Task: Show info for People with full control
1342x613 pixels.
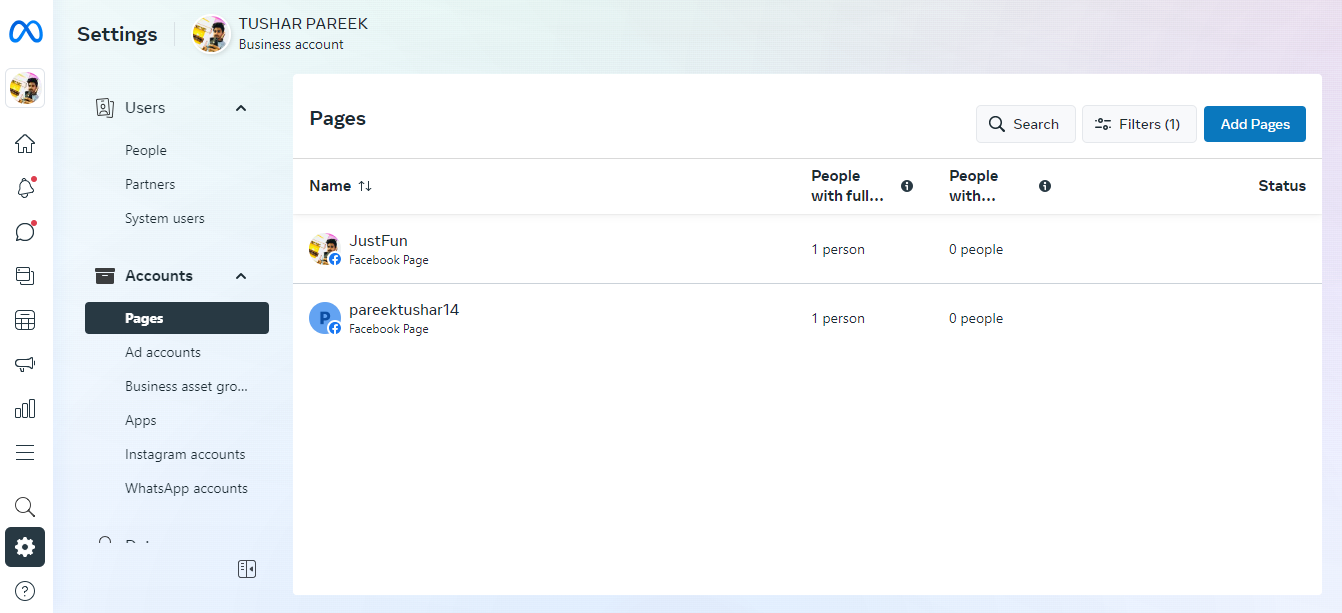Action: click(x=907, y=186)
